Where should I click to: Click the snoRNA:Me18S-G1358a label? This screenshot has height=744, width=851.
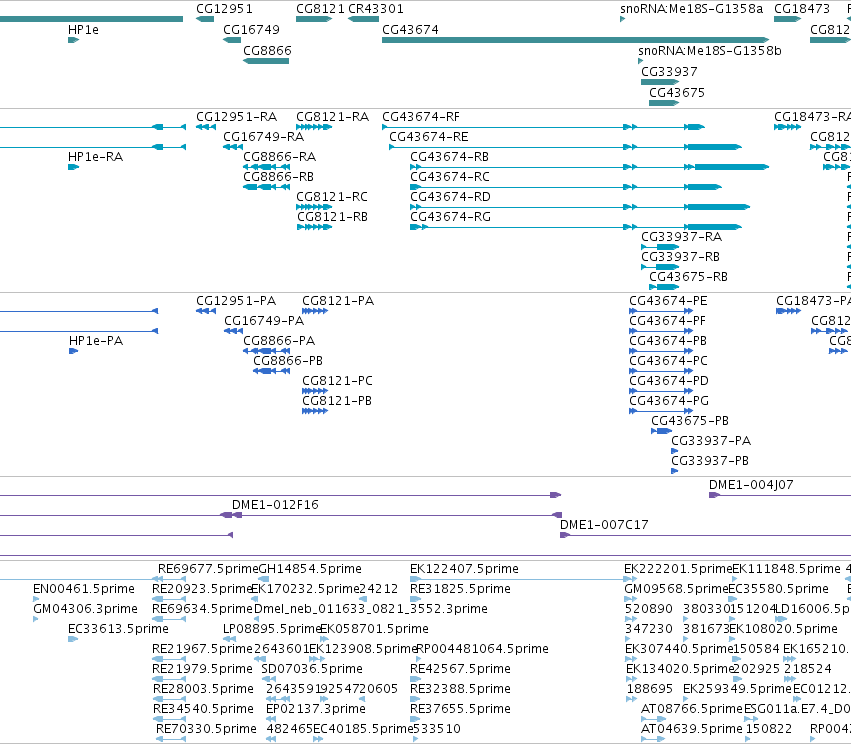[691, 9]
